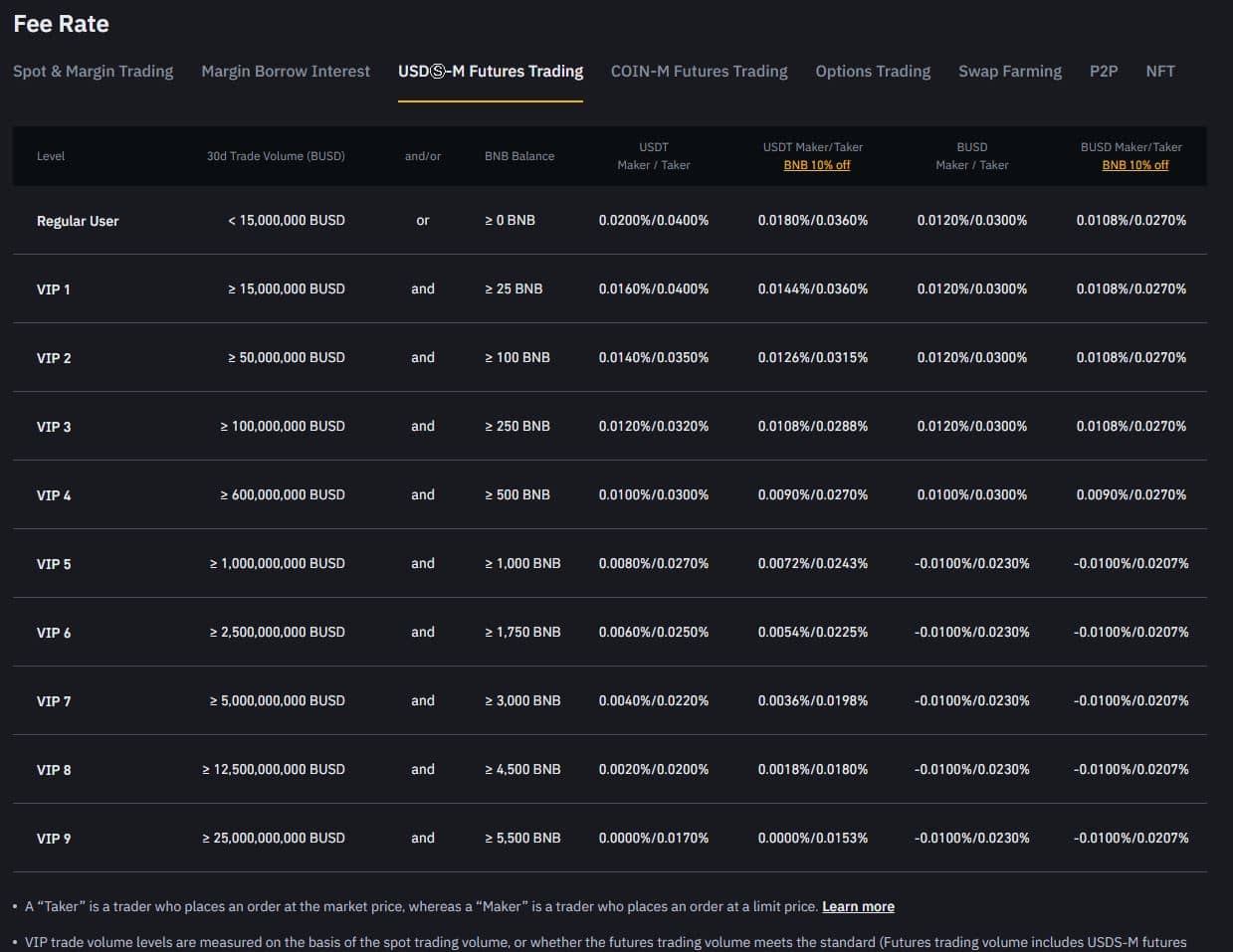Select the VIP 6 level label

(54, 633)
